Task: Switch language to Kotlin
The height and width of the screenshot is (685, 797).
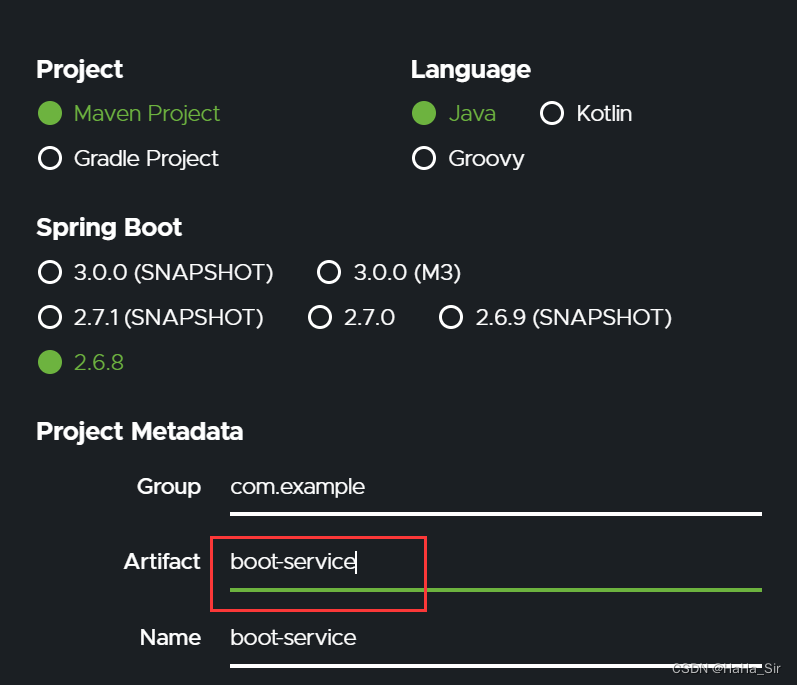Action: [552, 113]
